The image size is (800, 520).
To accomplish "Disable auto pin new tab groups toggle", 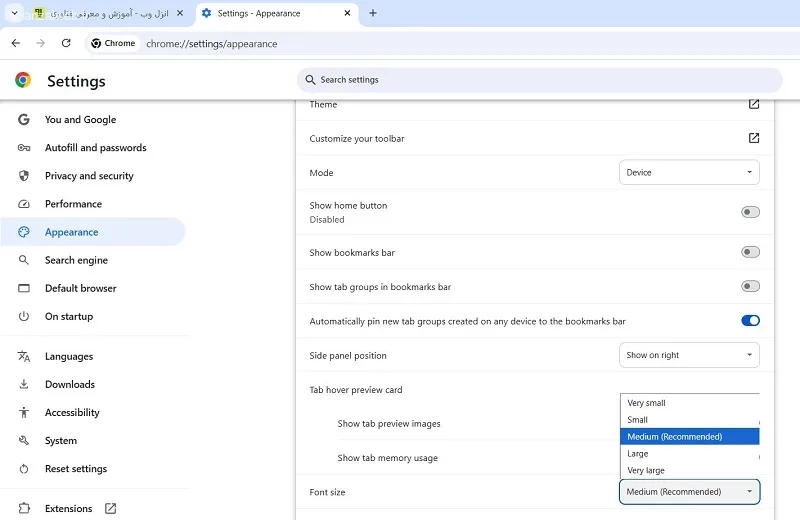I will click(x=750, y=321).
